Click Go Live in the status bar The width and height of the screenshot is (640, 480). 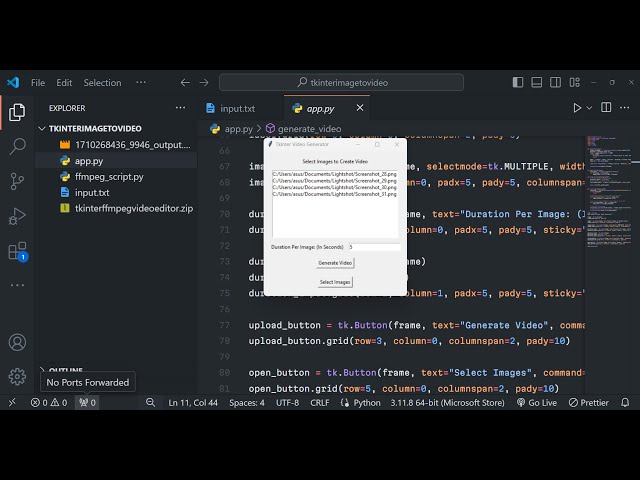536,402
